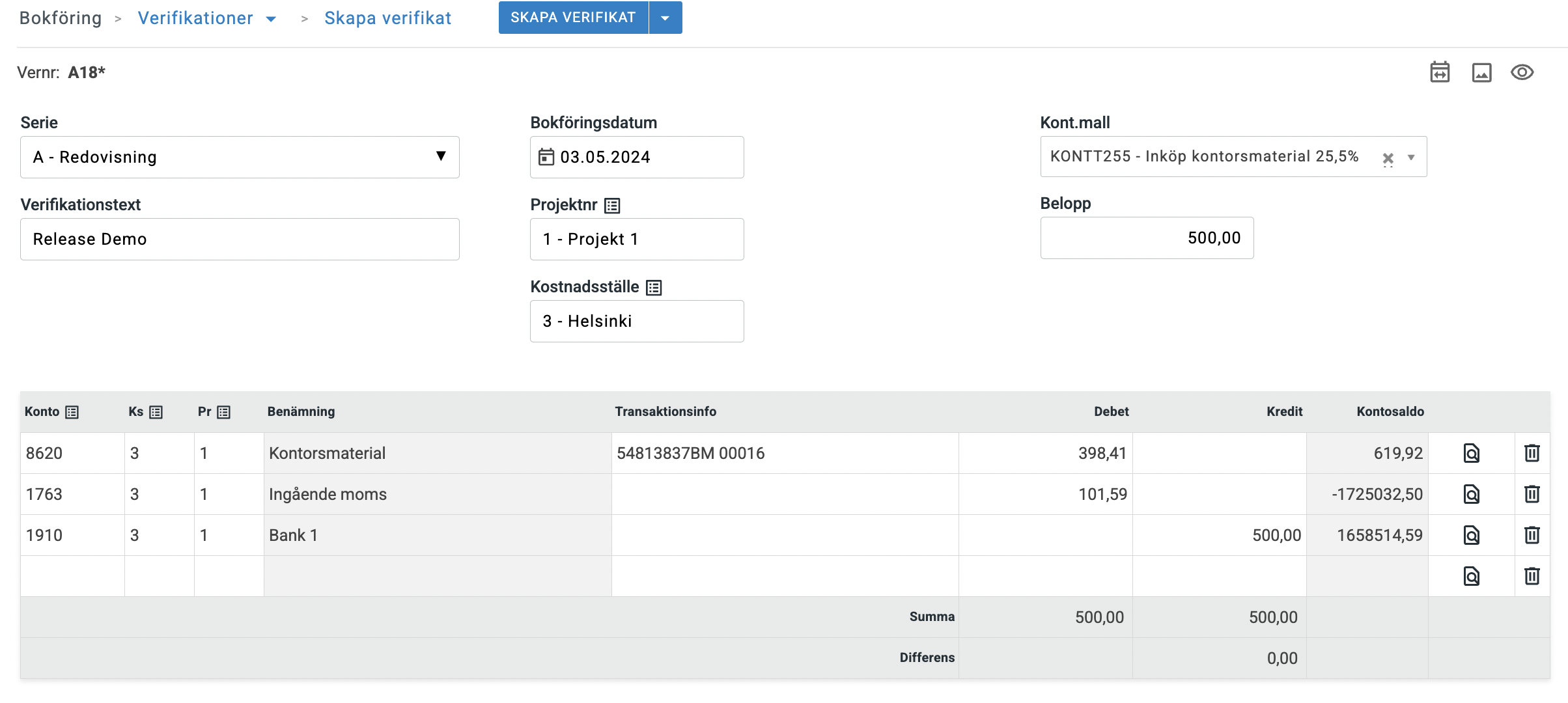Click the Belopp amount field

click(1146, 238)
